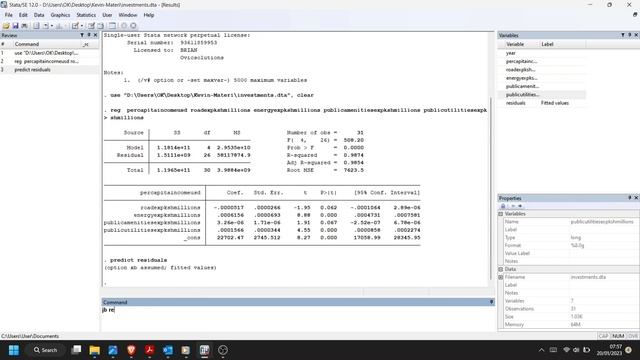Toggle the Properties panel pin icon
The width and height of the screenshot is (640, 360).
[x=630, y=198]
